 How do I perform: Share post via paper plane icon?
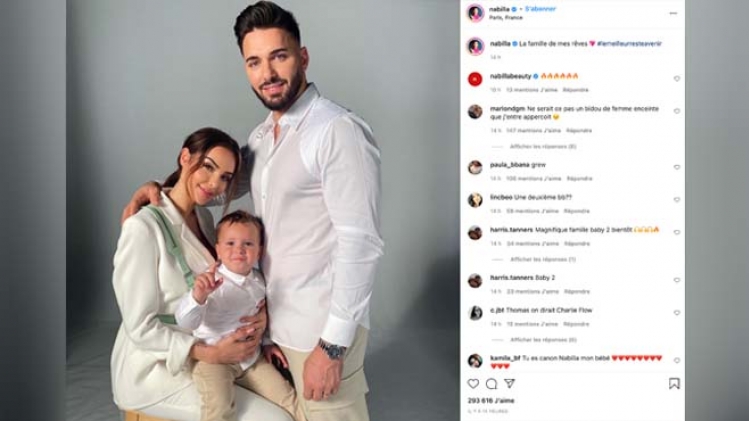[x=510, y=383]
